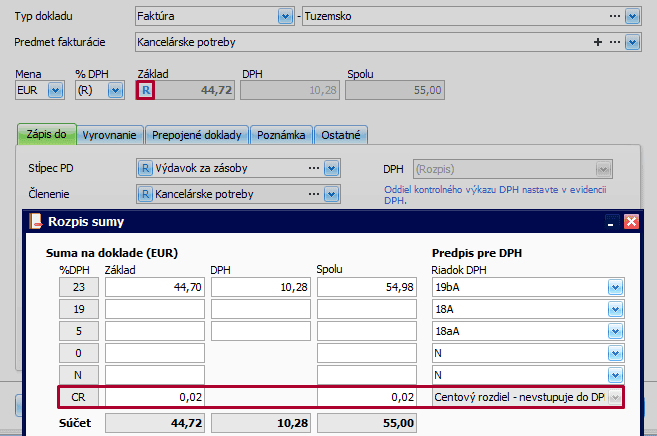The image size is (657, 436).
Task: Switch to the Vyrovnanie tab
Action: click(x=110, y=135)
